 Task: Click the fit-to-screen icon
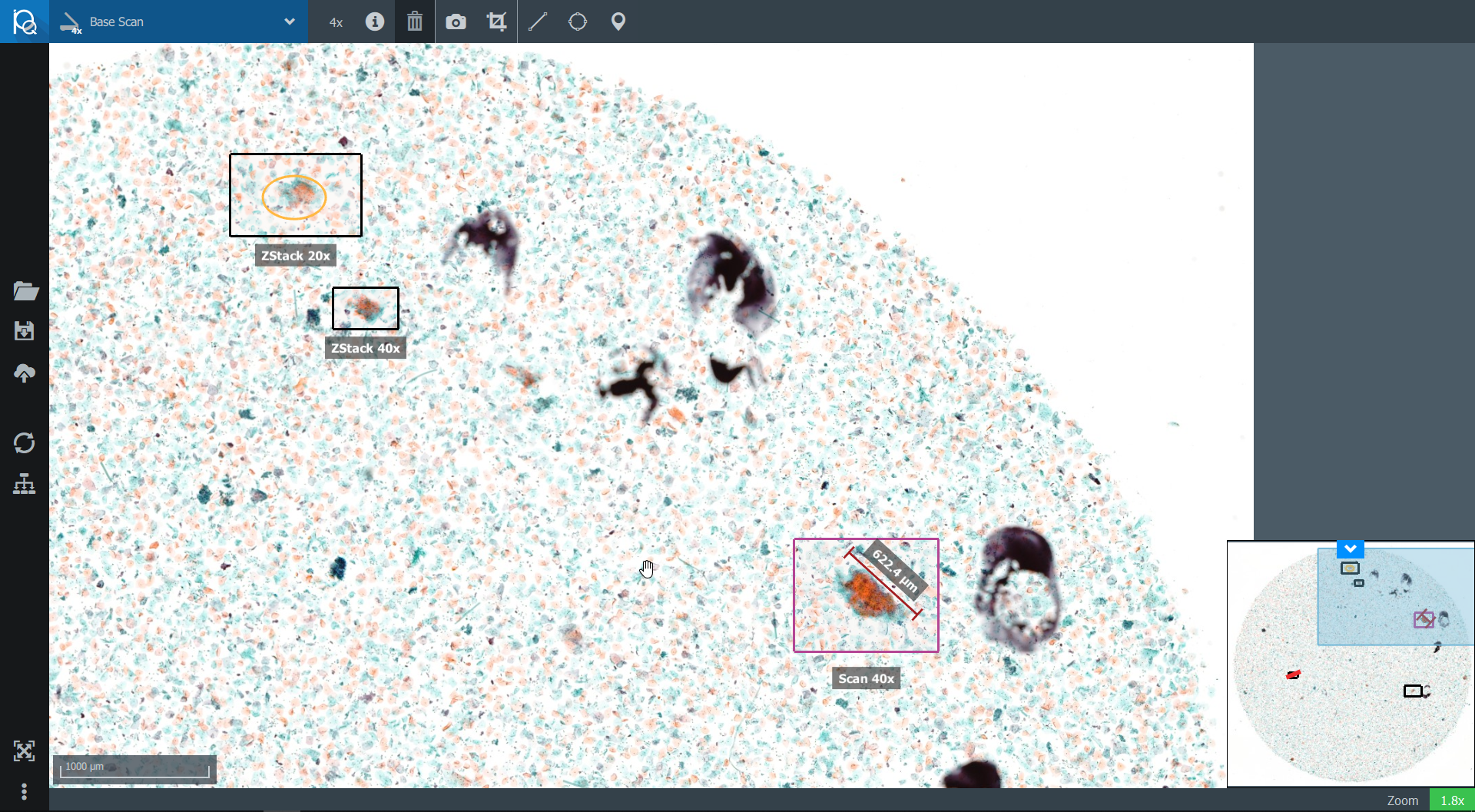tap(25, 751)
